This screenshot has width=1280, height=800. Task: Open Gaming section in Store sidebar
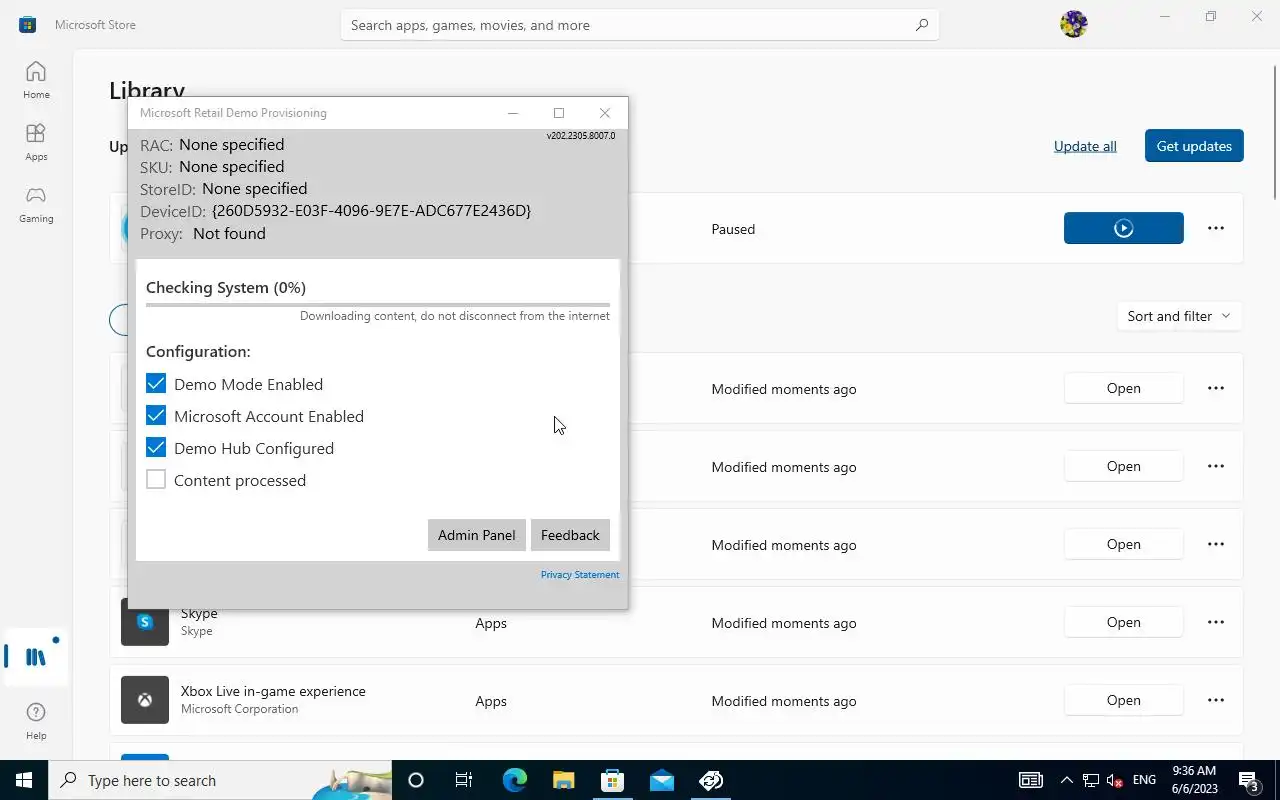tap(36, 204)
